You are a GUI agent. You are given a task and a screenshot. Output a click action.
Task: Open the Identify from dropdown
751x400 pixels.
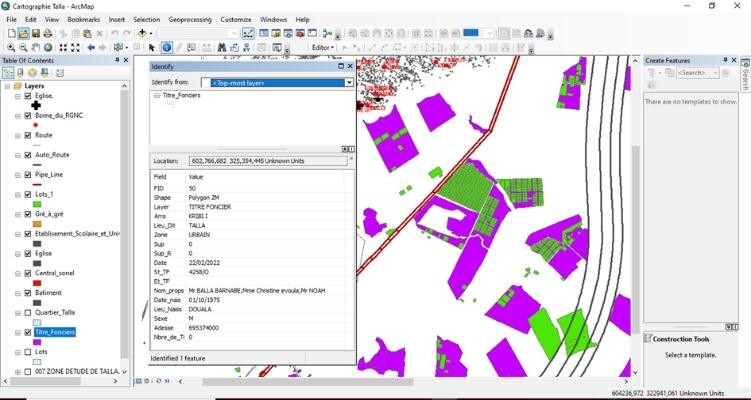pyautogui.click(x=349, y=83)
